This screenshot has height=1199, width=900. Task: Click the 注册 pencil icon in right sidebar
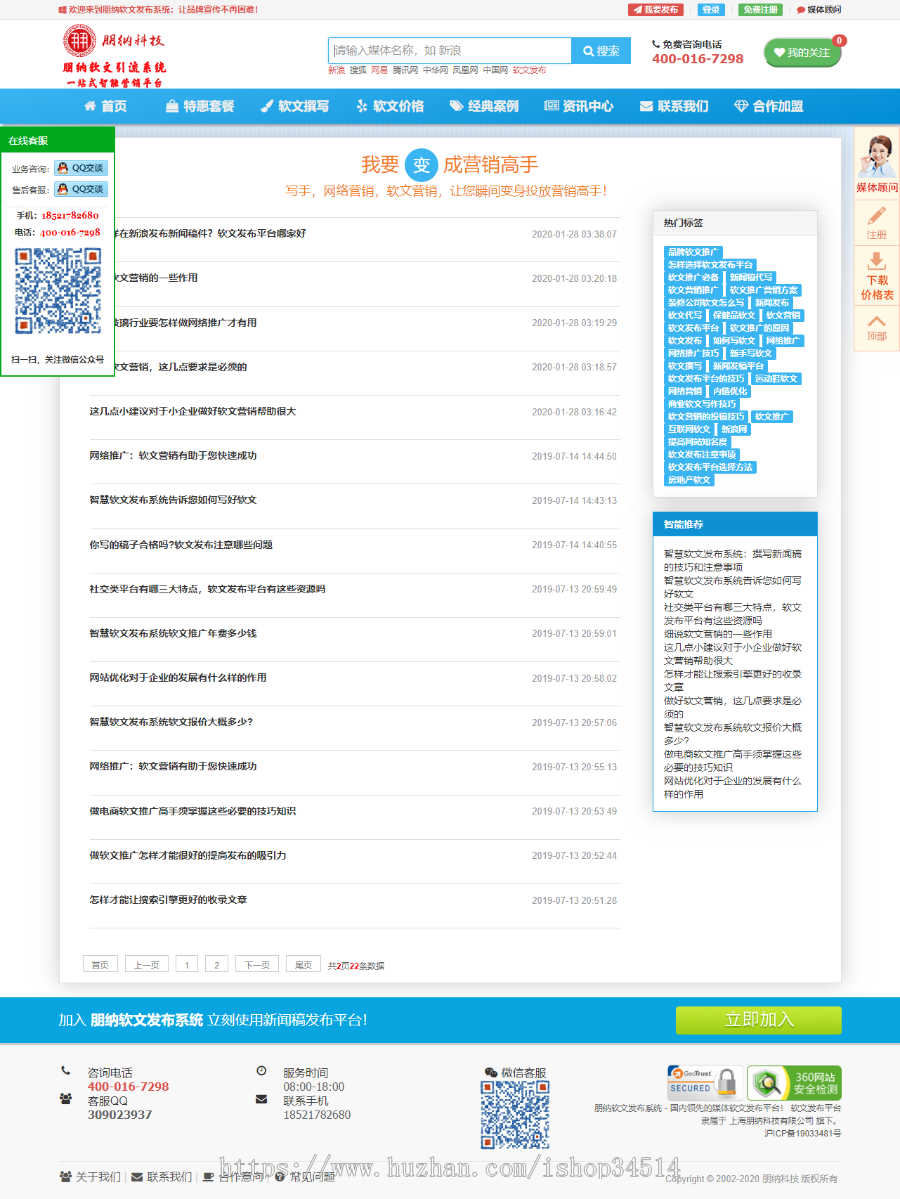coord(875,214)
